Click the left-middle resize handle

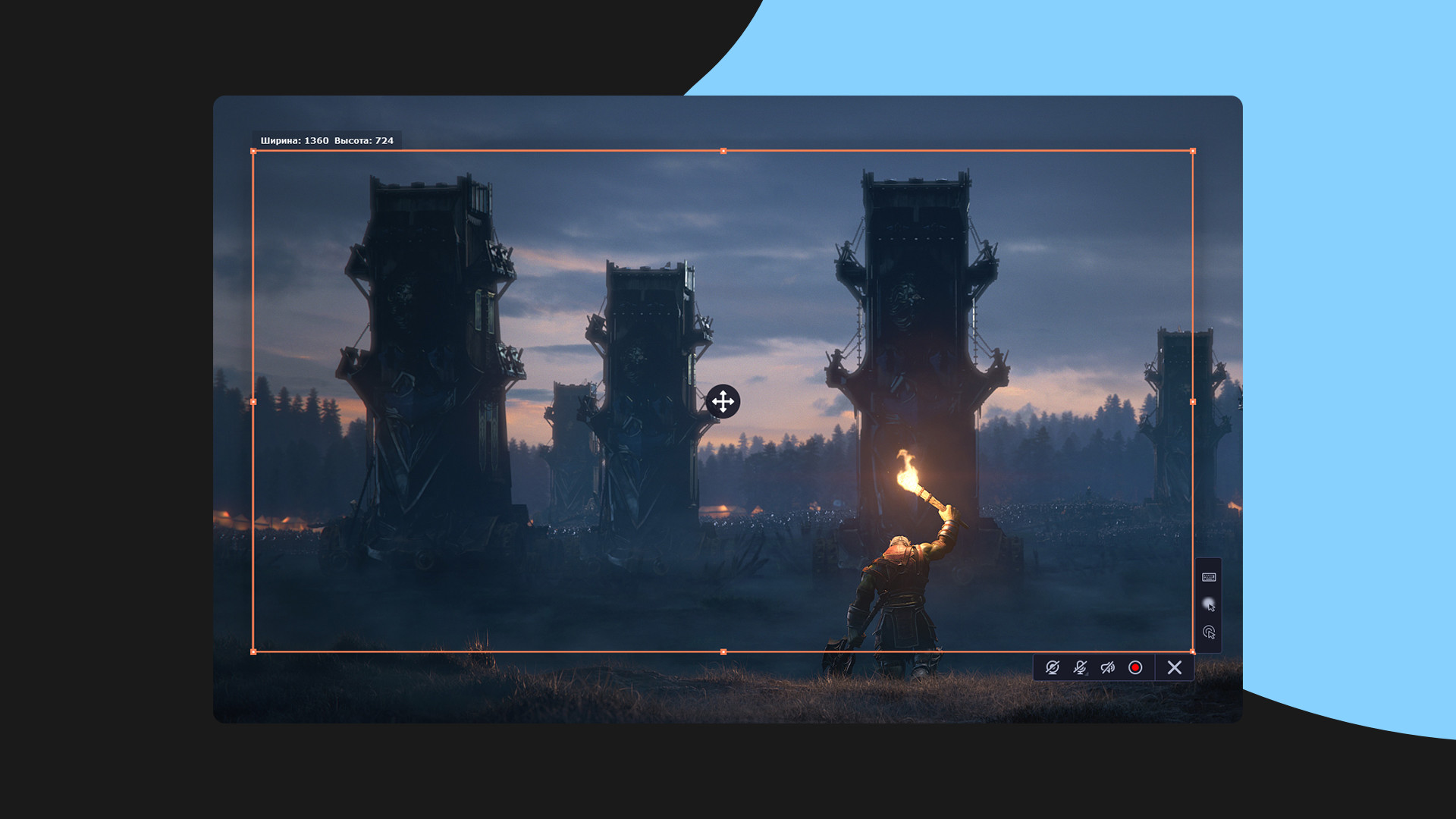253,402
